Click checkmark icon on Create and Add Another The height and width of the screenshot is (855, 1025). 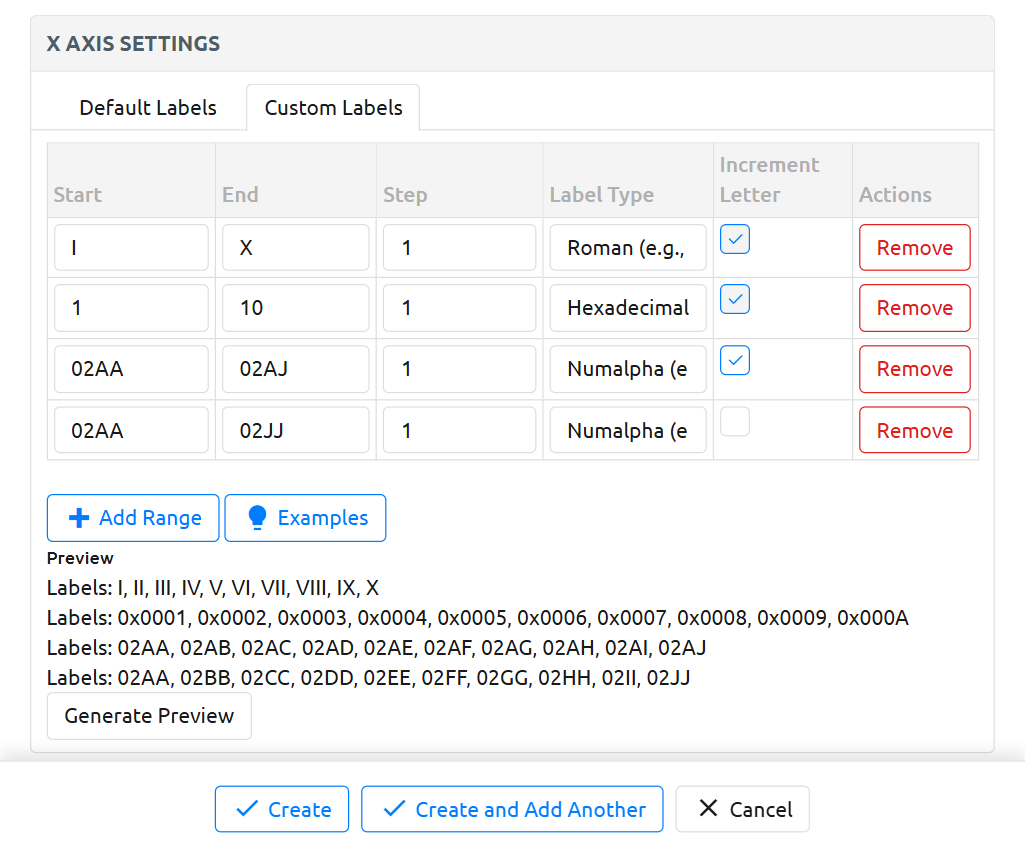pyautogui.click(x=393, y=810)
